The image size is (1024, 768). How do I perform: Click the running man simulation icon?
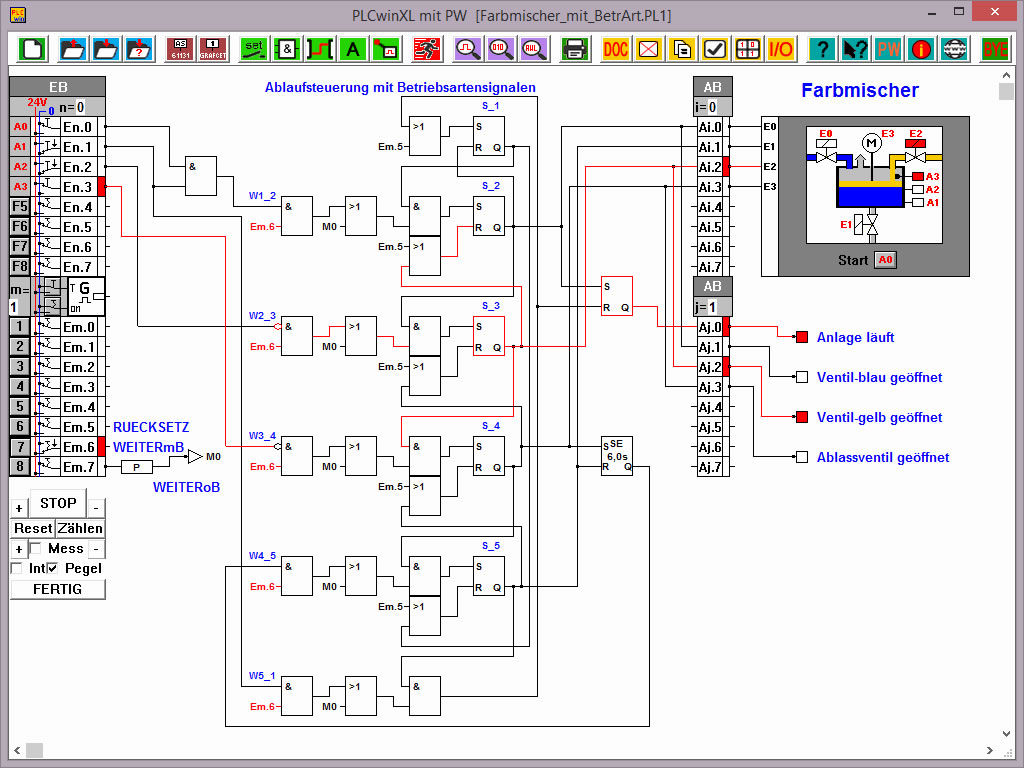[x=427, y=48]
